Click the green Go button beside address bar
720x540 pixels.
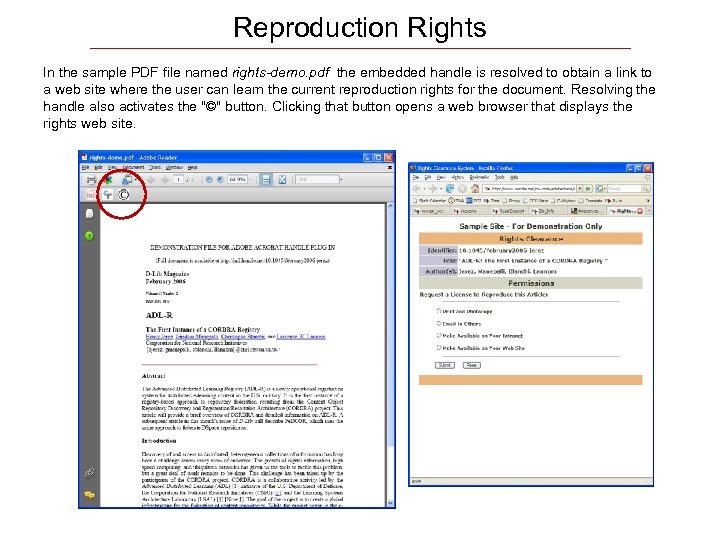[x=588, y=189]
